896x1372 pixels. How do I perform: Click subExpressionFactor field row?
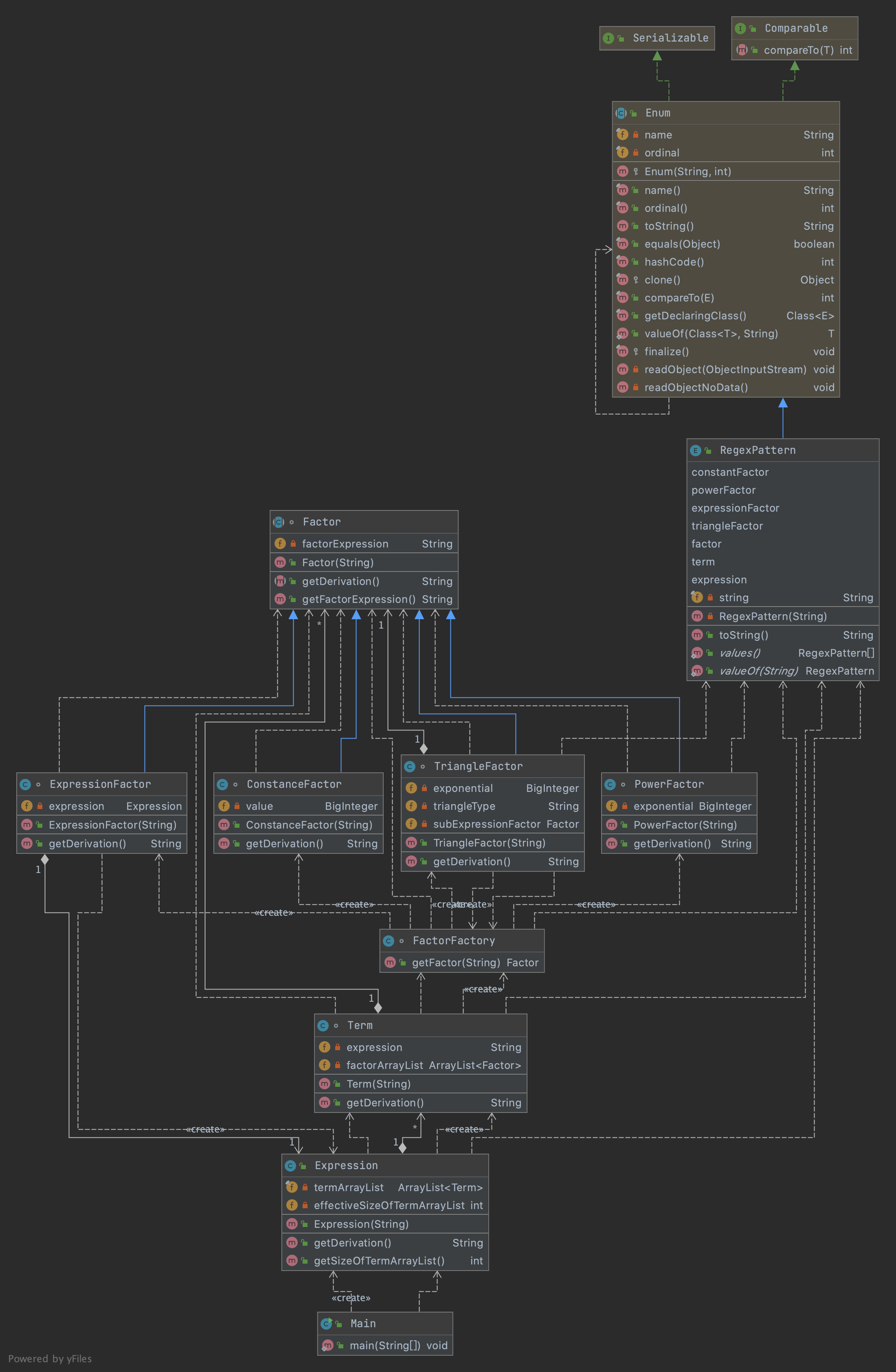(x=487, y=824)
